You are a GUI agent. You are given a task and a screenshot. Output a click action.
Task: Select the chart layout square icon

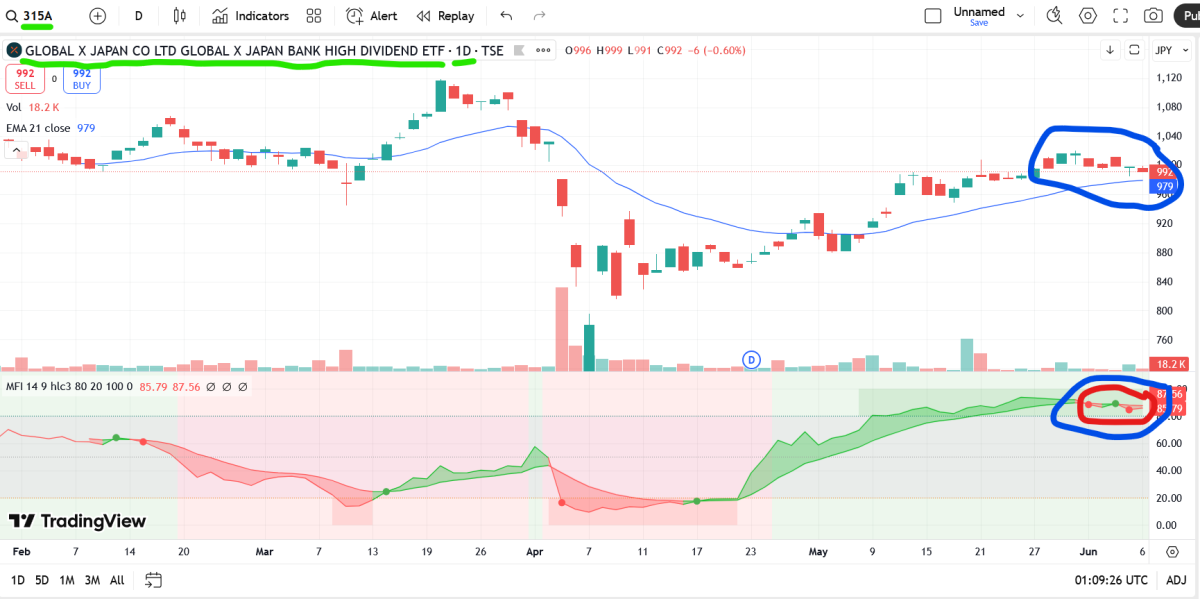(x=933, y=16)
